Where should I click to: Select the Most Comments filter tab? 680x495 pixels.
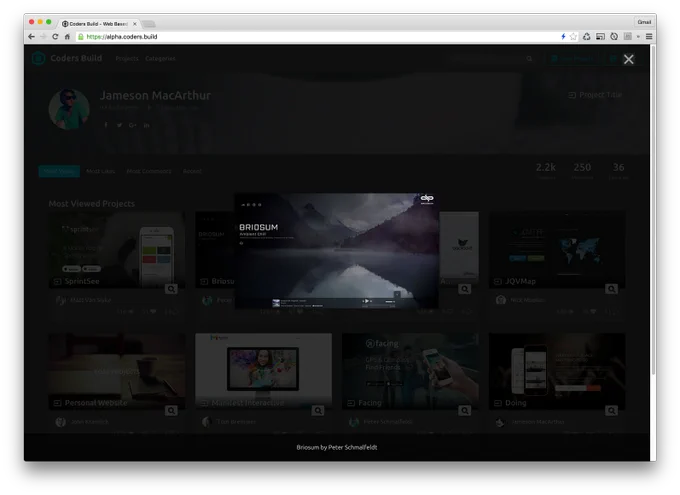click(149, 171)
